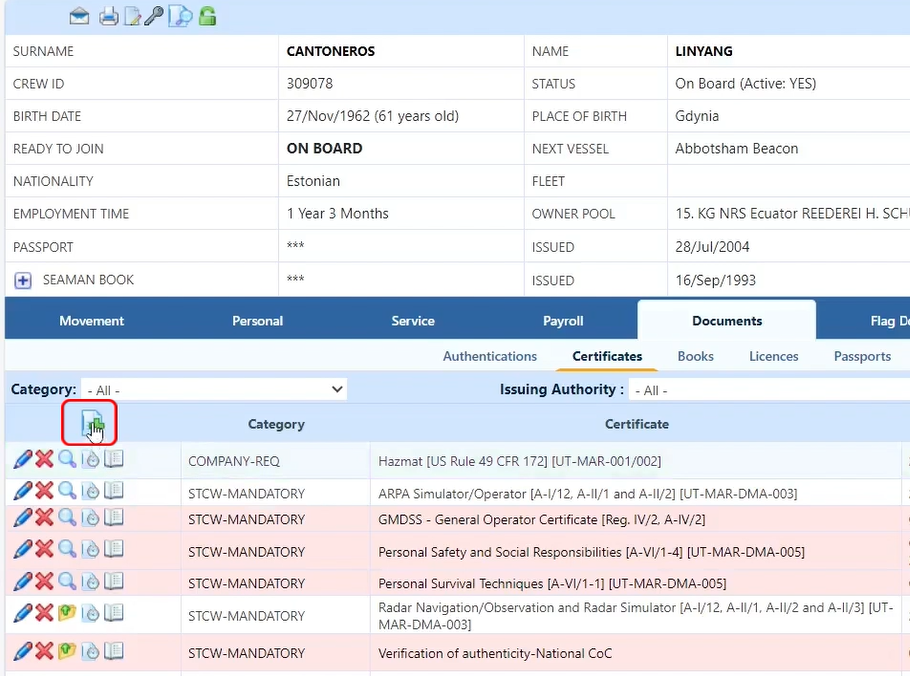Screen dimensions: 910x676
Task: Open book icon on Hazmat row
Action: [x=114, y=459]
